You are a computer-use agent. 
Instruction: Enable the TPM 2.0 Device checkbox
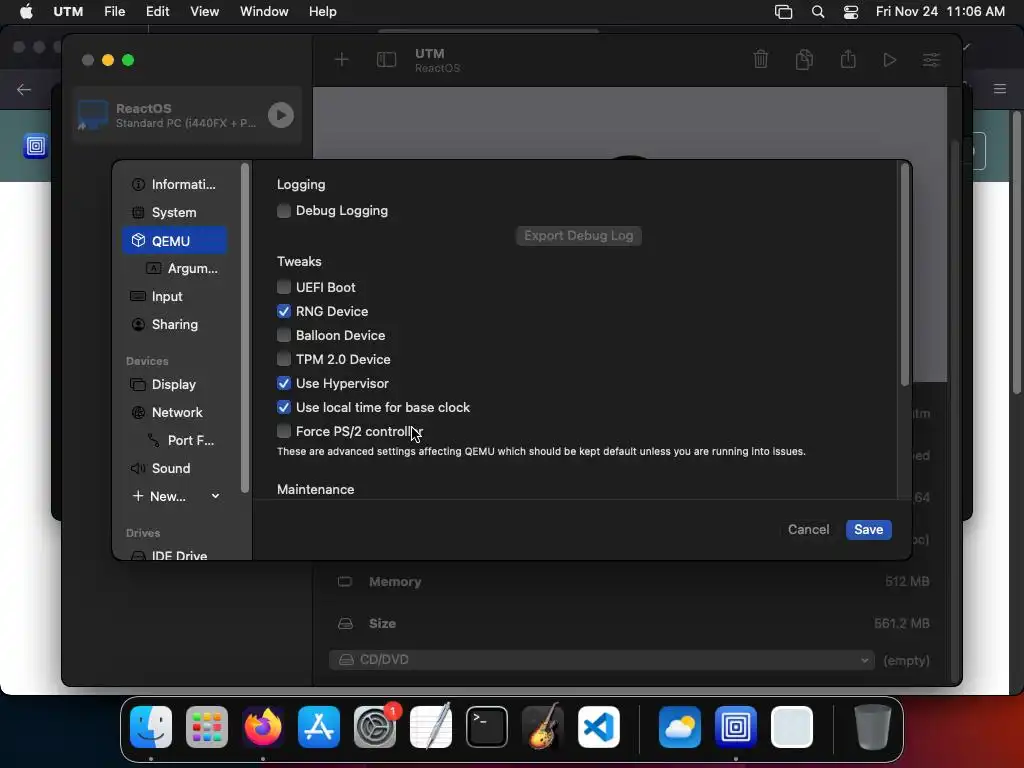pos(283,359)
